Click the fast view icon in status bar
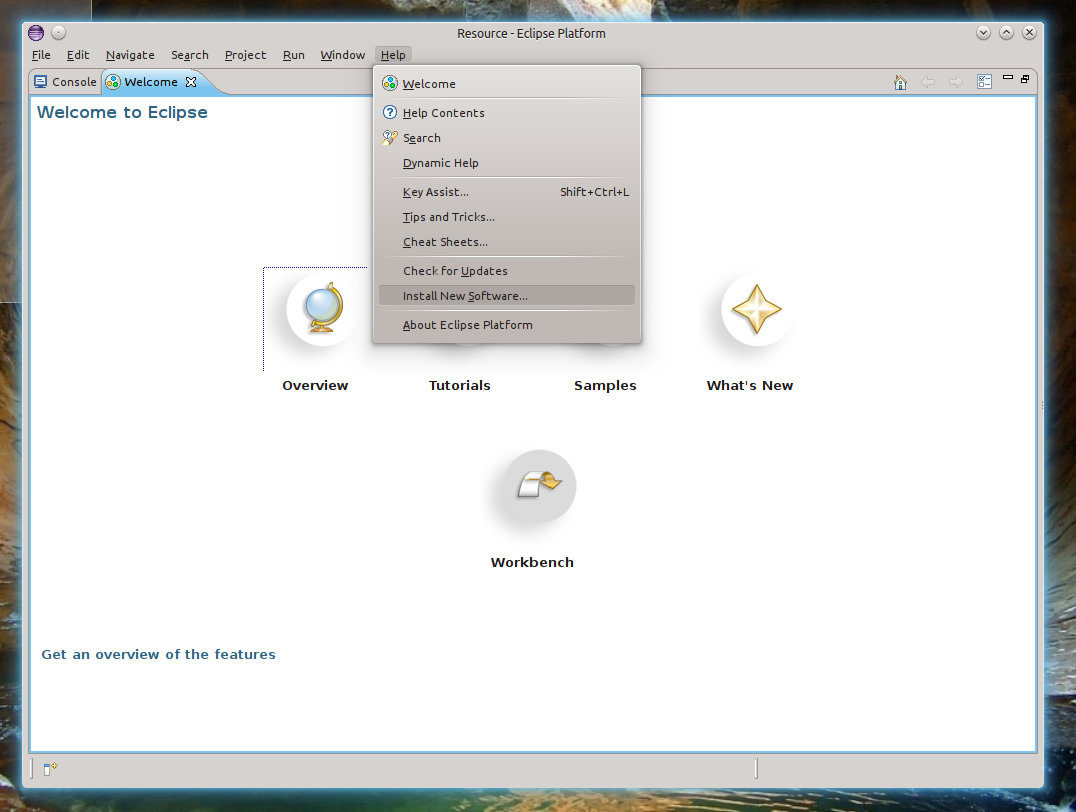The width and height of the screenshot is (1076, 812). coord(50,768)
